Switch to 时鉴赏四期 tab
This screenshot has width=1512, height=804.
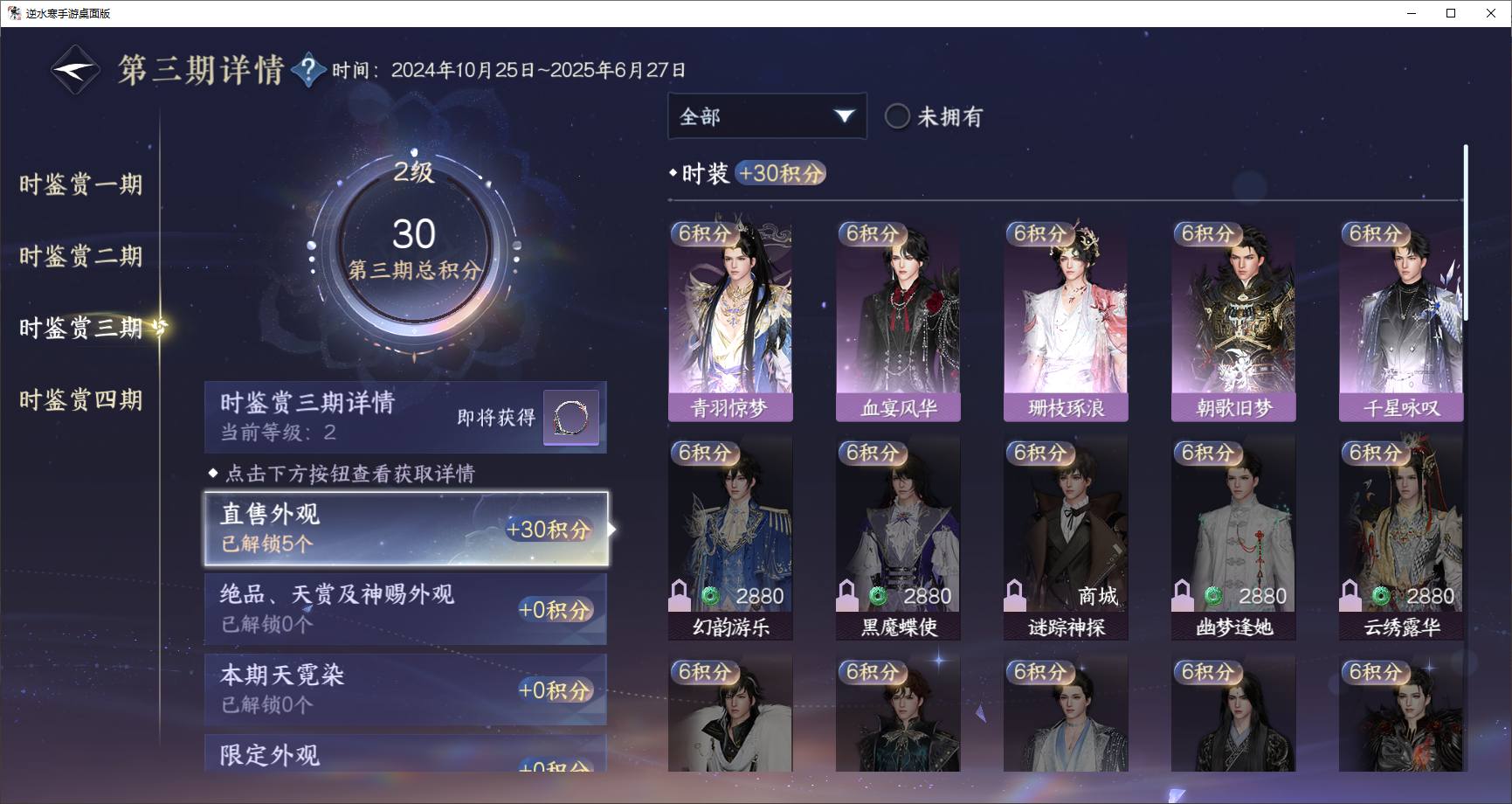80,399
